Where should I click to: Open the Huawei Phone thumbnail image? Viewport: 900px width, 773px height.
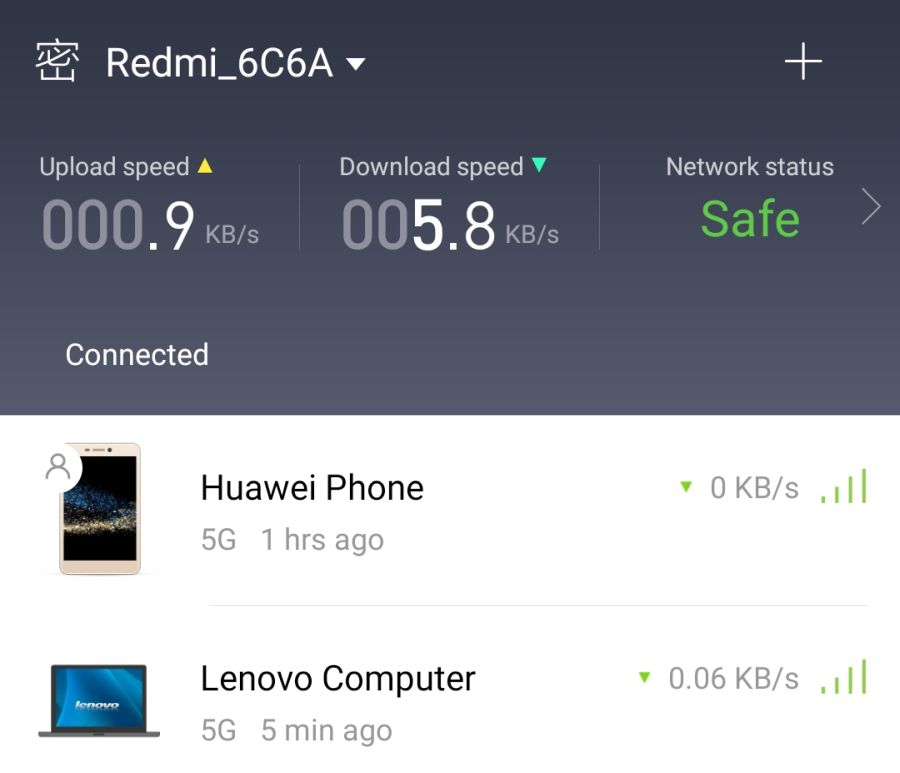click(100, 508)
